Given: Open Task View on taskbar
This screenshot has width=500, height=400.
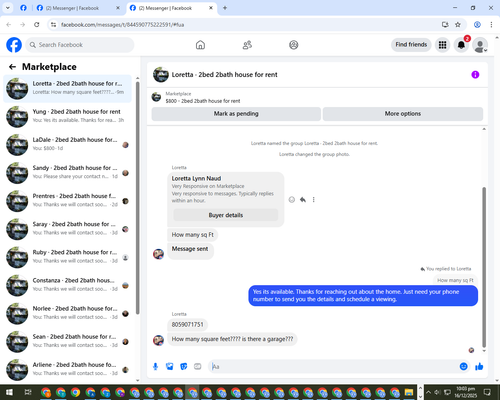Looking at the screenshot, I should click(x=28, y=392).
